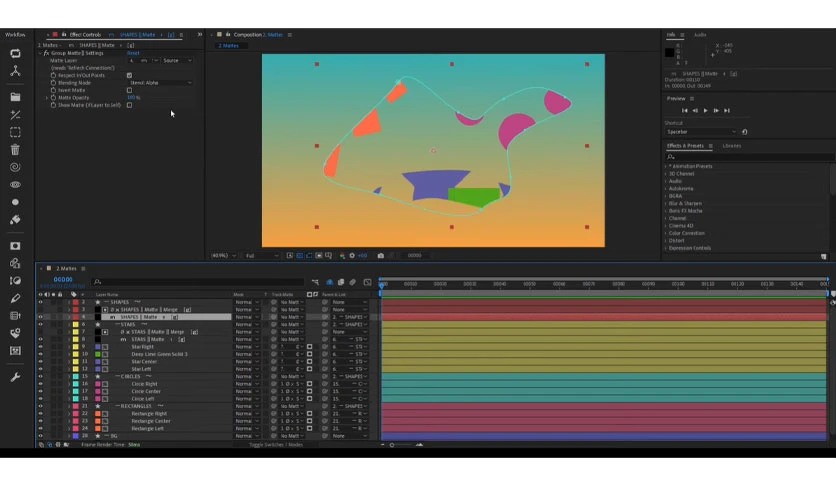Click the trash can icon in Workflow sidebar
The width and height of the screenshot is (836, 484).
tap(15, 150)
